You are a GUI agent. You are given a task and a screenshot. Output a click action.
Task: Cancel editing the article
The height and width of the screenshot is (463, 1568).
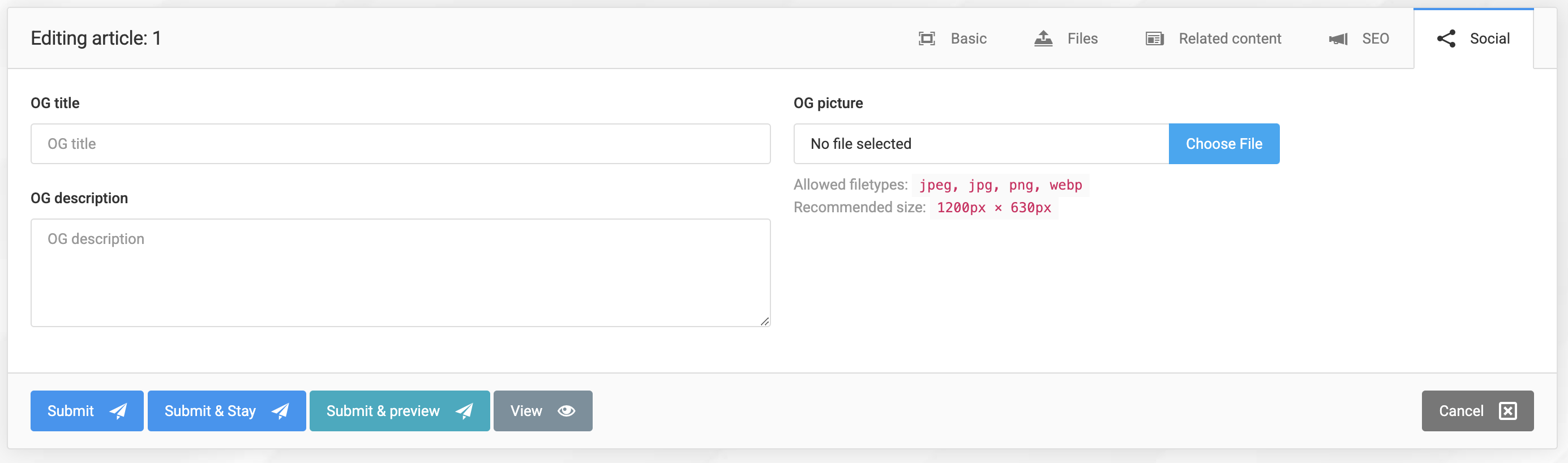pos(1461,411)
